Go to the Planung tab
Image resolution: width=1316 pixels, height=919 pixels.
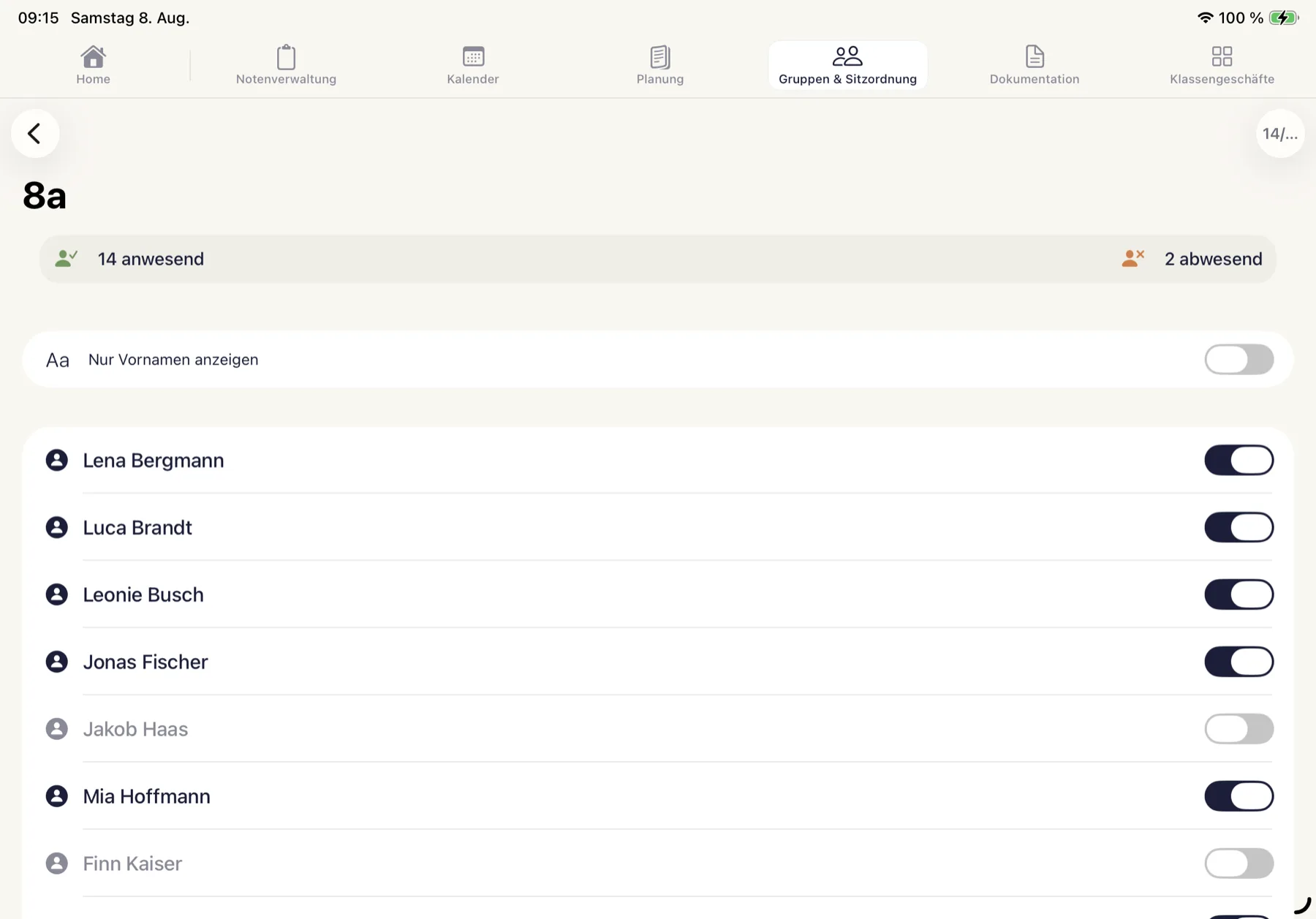pyautogui.click(x=660, y=65)
